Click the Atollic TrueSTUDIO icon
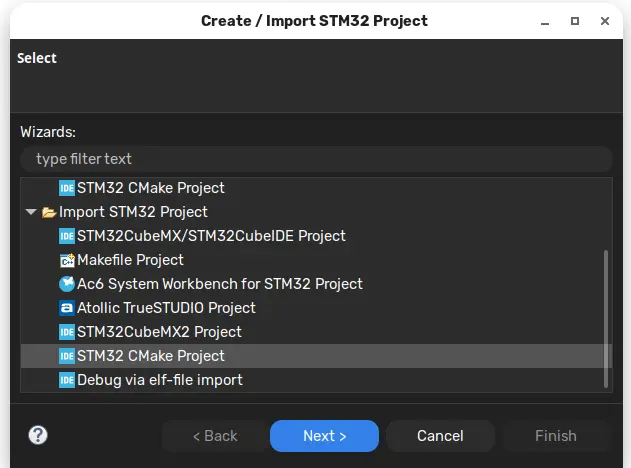 pyautogui.click(x=67, y=308)
